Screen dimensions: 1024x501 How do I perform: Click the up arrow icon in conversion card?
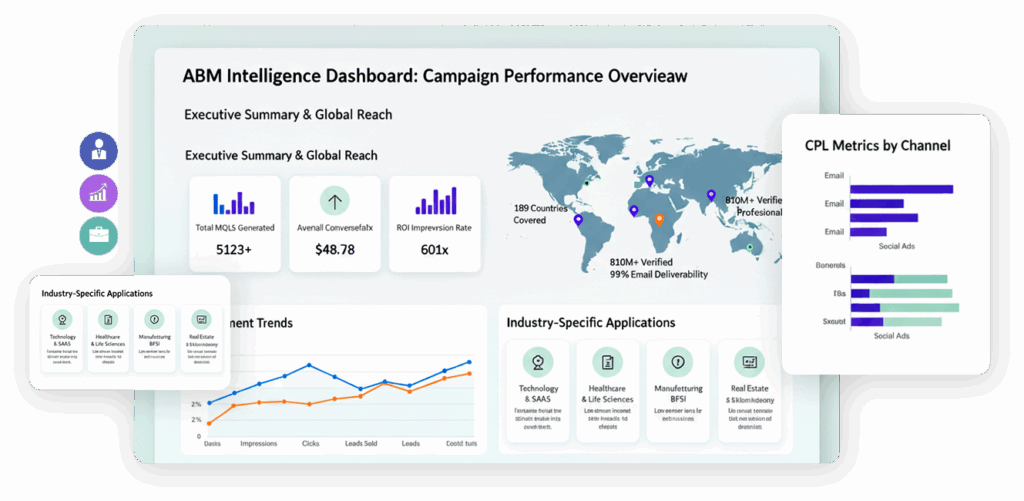(x=335, y=201)
